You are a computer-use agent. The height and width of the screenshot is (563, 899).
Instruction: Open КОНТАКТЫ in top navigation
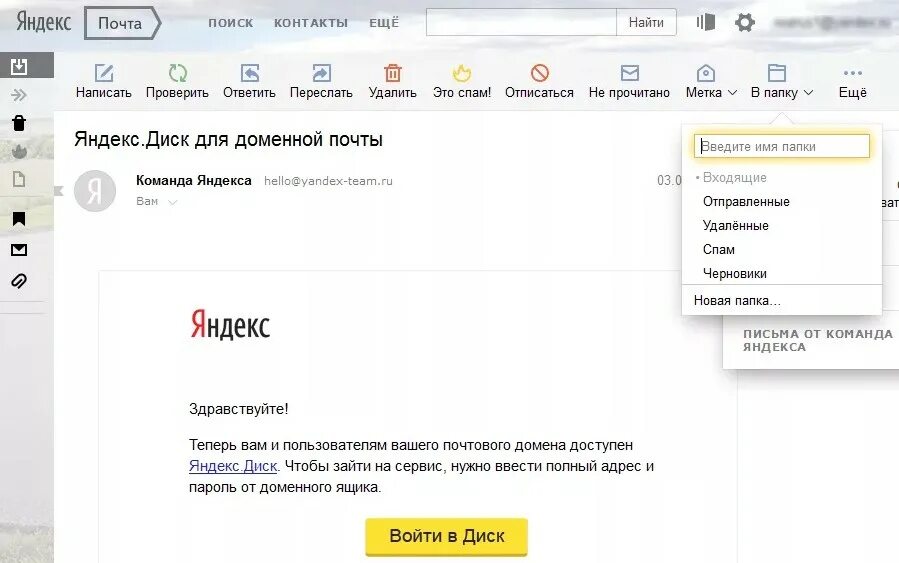(311, 23)
